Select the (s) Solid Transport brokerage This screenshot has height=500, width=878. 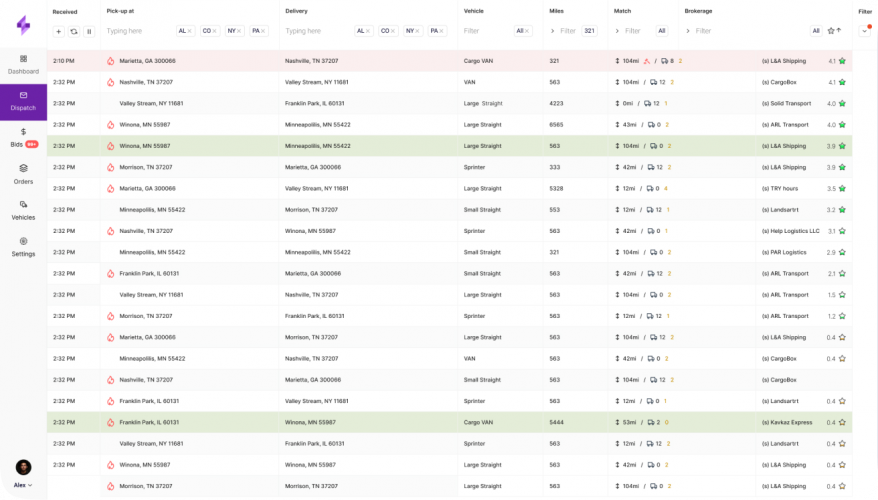tap(786, 104)
